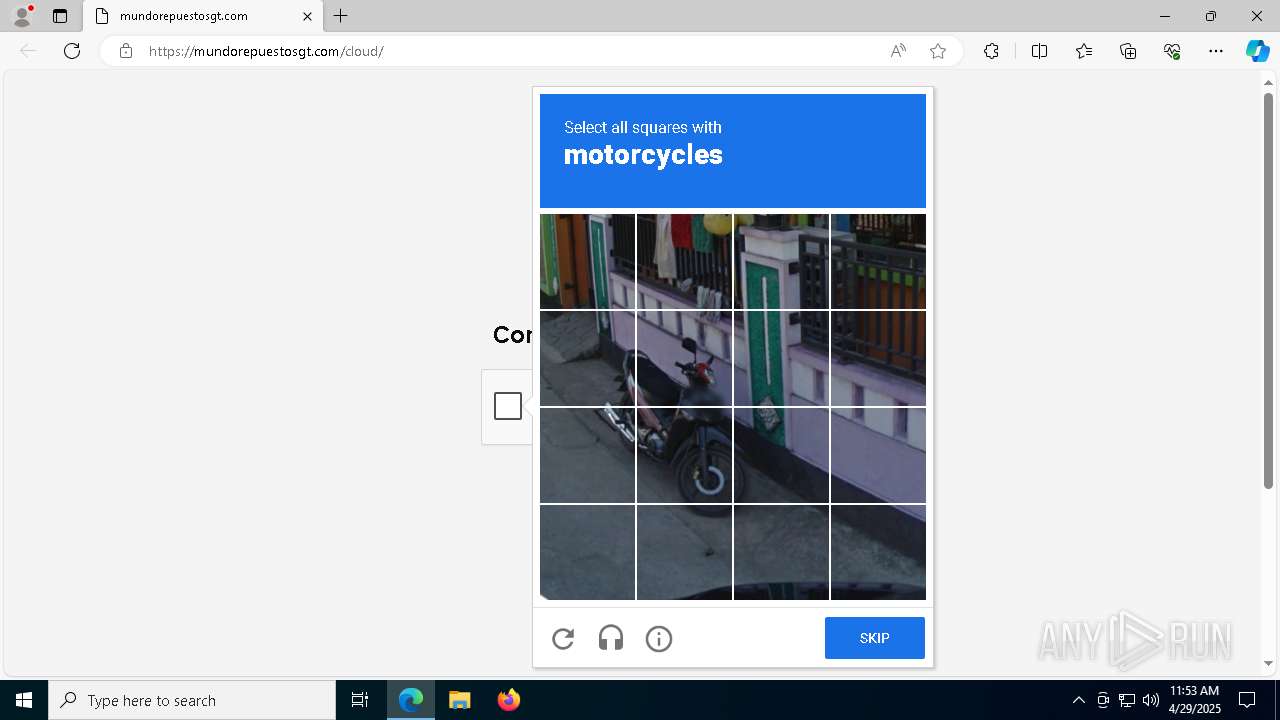Open the Favorites list
The width and height of the screenshot is (1280, 720).
1084,51
